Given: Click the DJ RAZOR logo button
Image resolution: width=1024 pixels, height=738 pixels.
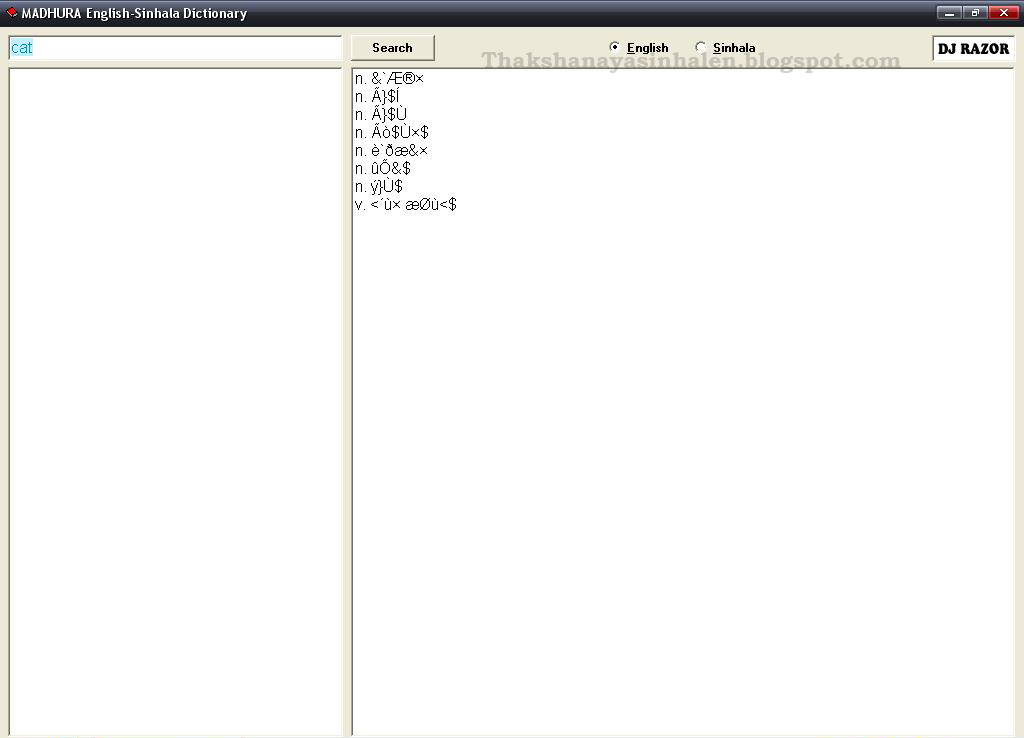Looking at the screenshot, I should point(973,48).
